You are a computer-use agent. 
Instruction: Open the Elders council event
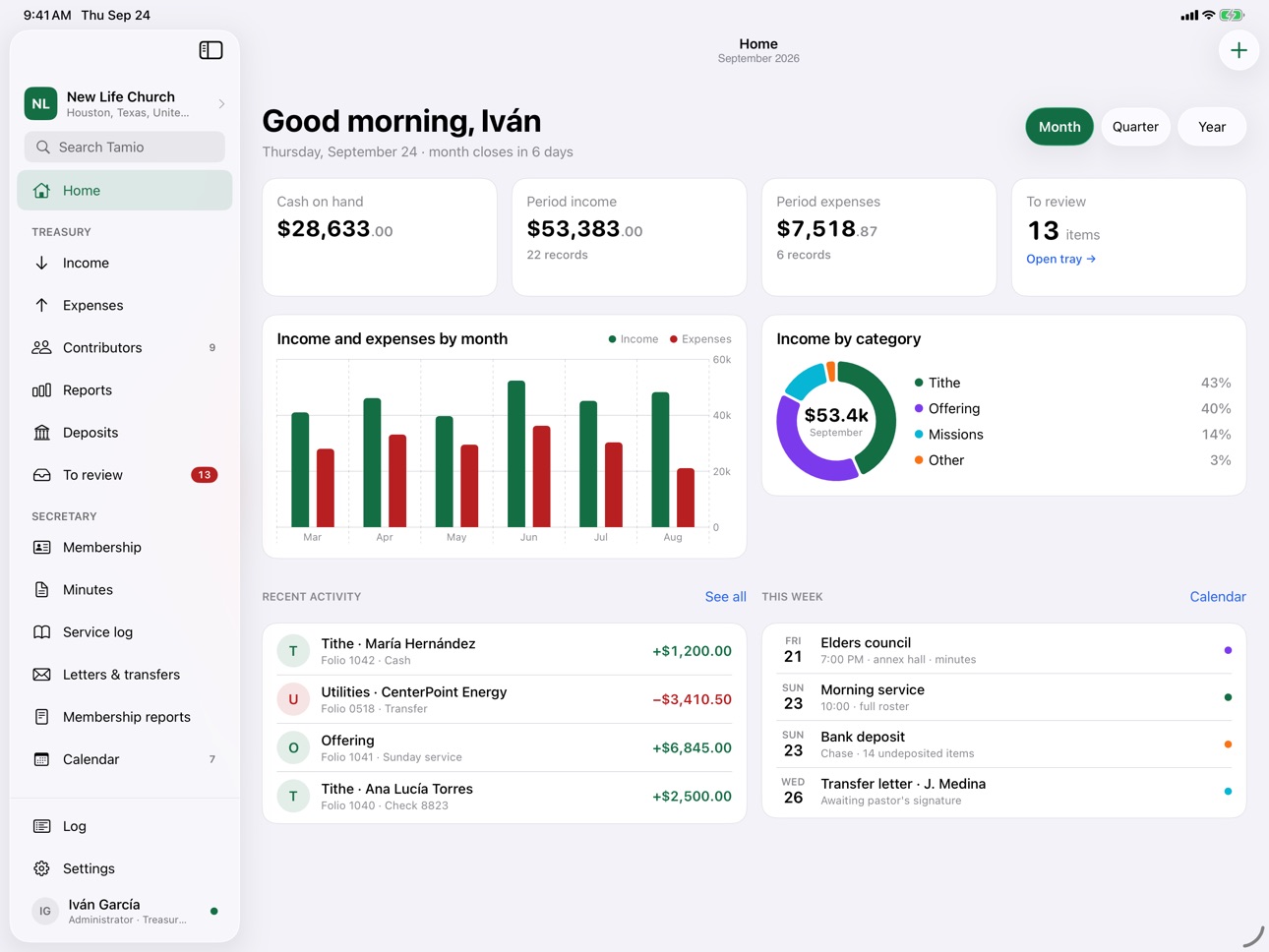(1004, 650)
